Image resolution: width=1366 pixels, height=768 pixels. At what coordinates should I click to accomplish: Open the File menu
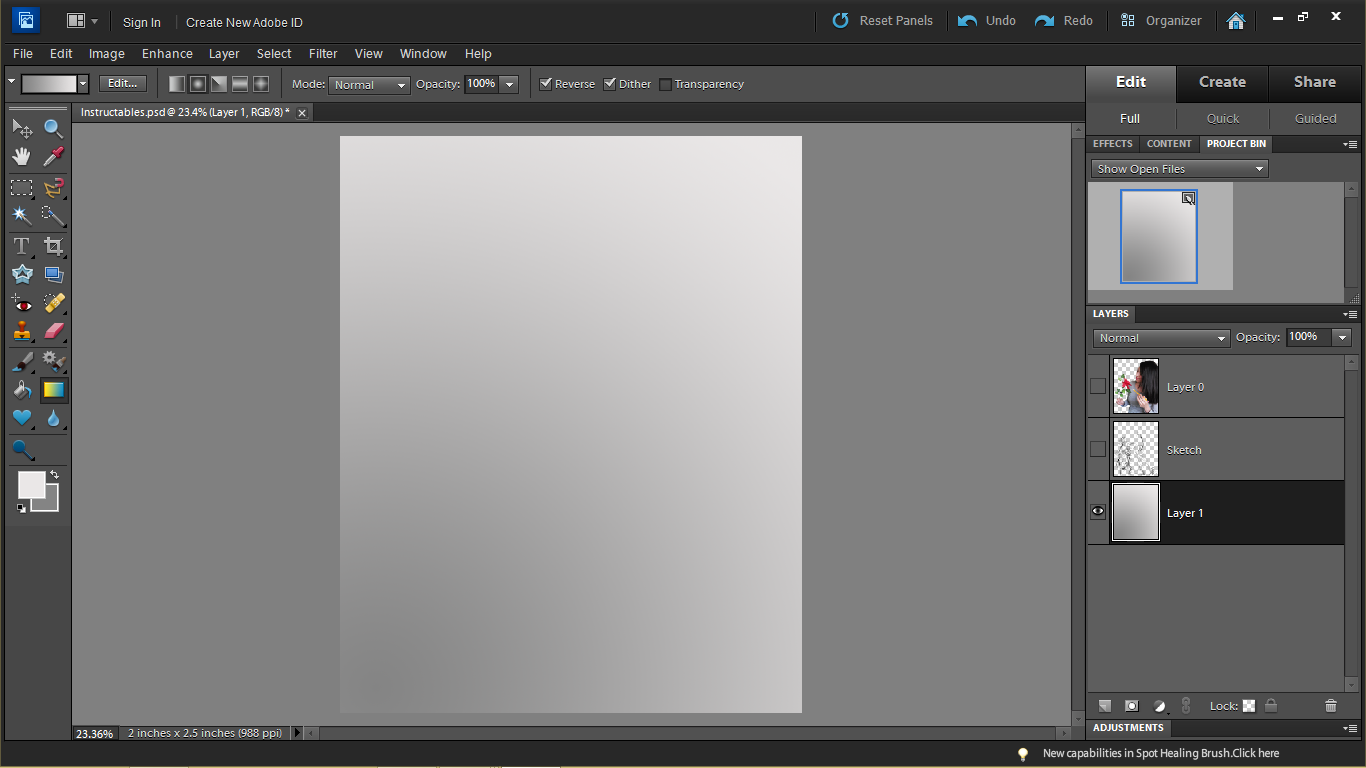(x=22, y=54)
